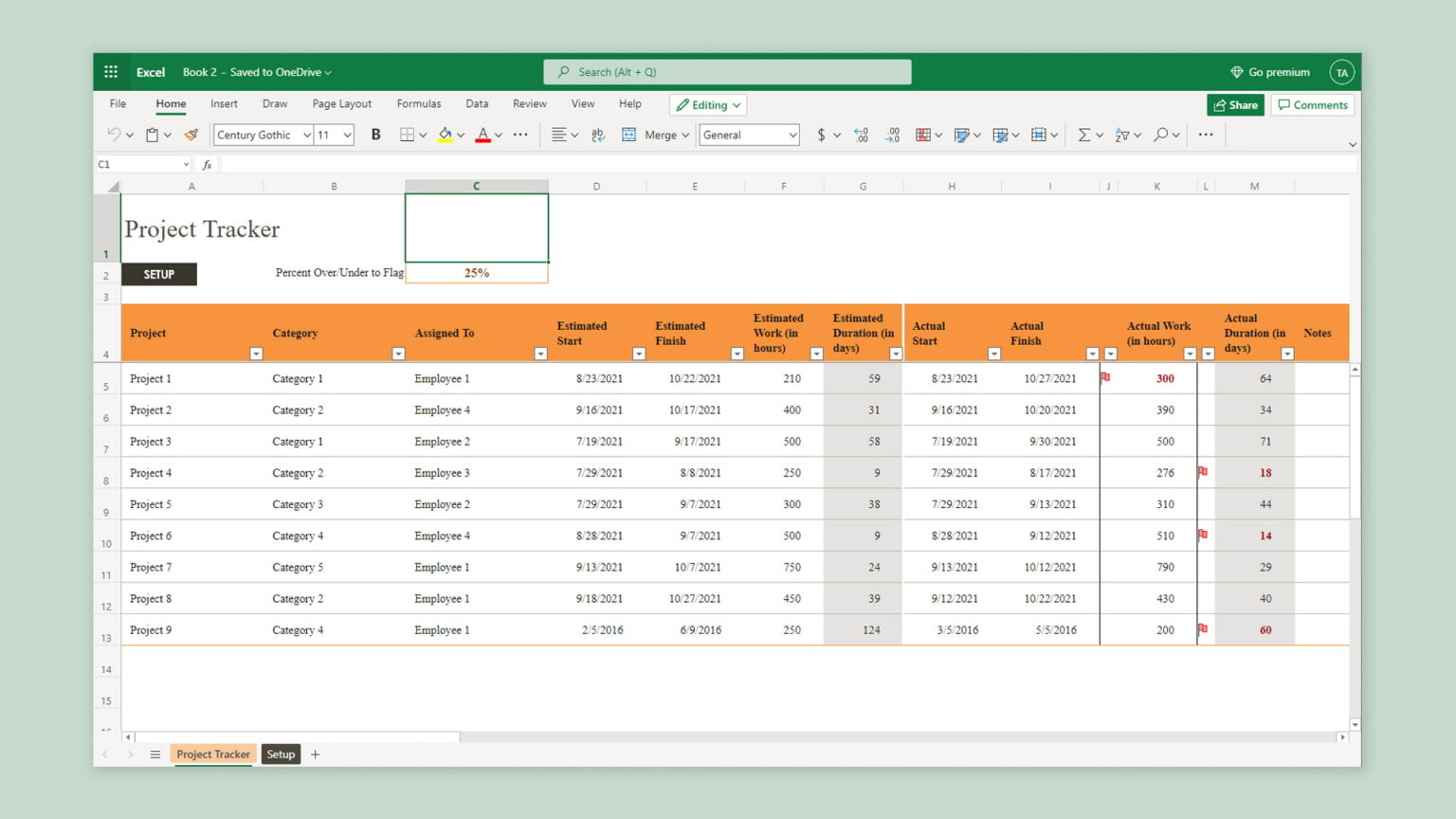
Task: Select the Format Painter tool
Action: coord(191,135)
